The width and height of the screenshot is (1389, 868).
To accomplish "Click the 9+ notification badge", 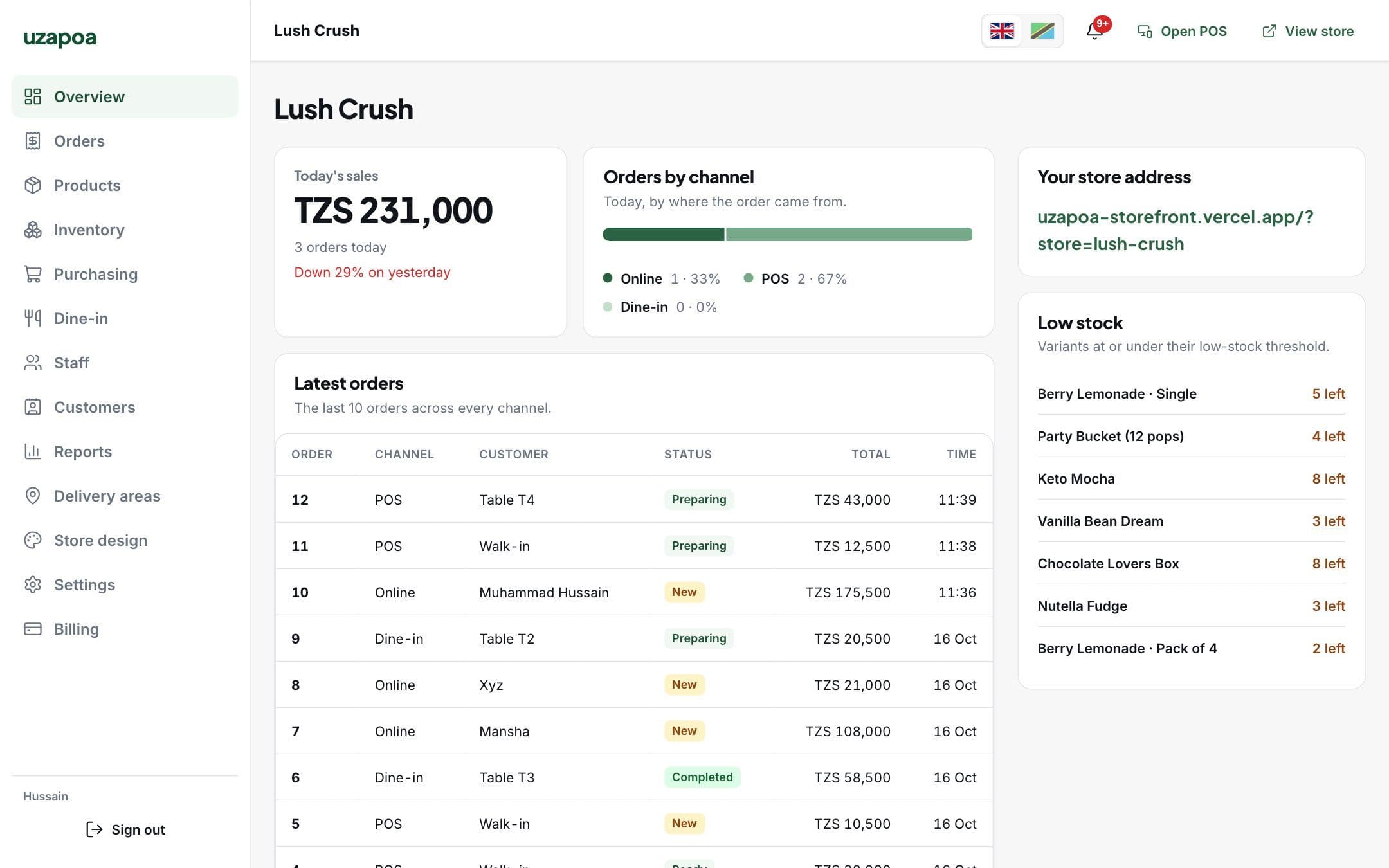I will [x=1103, y=24].
